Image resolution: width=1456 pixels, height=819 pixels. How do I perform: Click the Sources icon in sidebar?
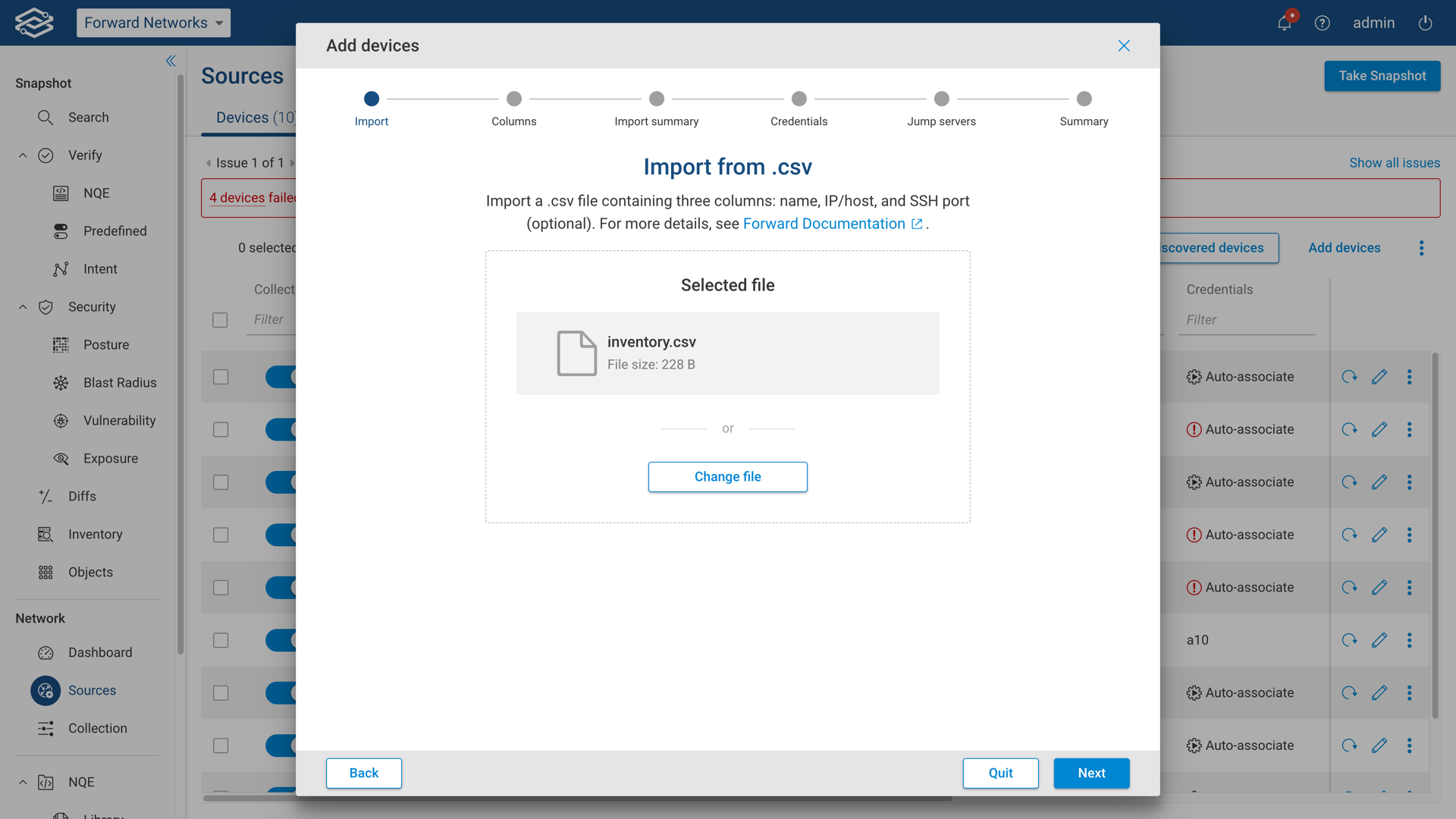click(45, 690)
